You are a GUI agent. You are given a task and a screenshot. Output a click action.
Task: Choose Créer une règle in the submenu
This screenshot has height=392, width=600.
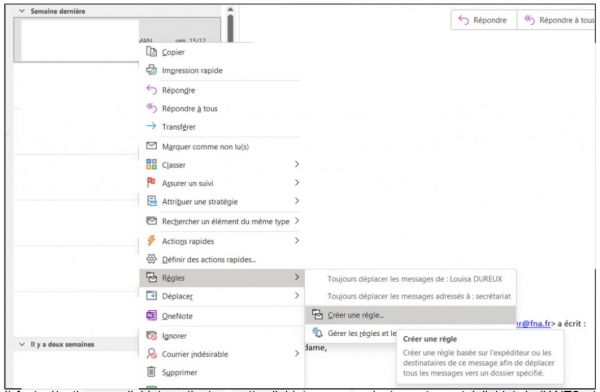pyautogui.click(x=411, y=315)
